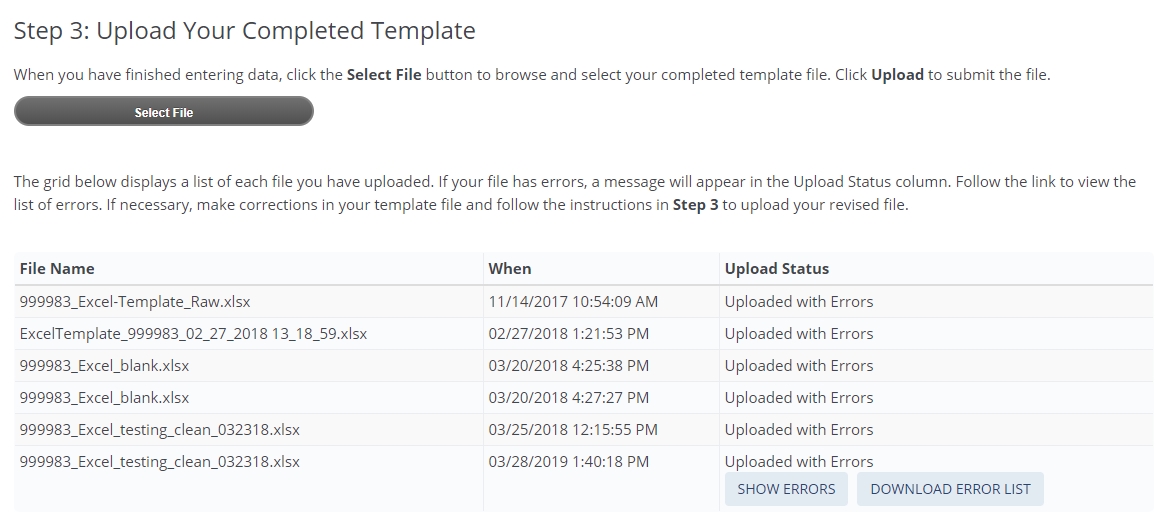This screenshot has height=532, width=1156.
Task: Click the 02/27/2018 1:21:53 PM timestamp
Action: 568,333
